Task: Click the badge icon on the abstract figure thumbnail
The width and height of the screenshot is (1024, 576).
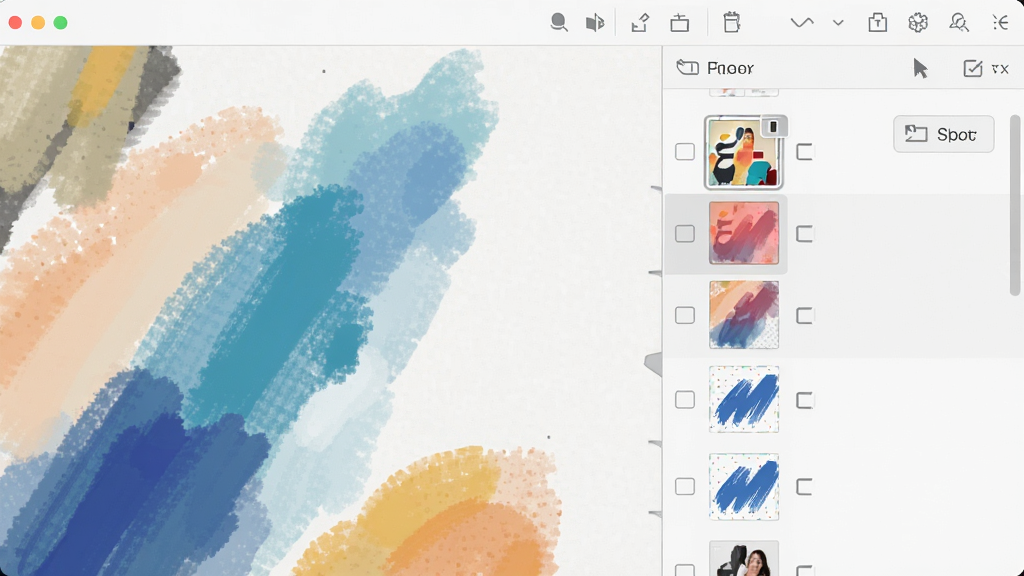Action: pyautogui.click(x=773, y=127)
